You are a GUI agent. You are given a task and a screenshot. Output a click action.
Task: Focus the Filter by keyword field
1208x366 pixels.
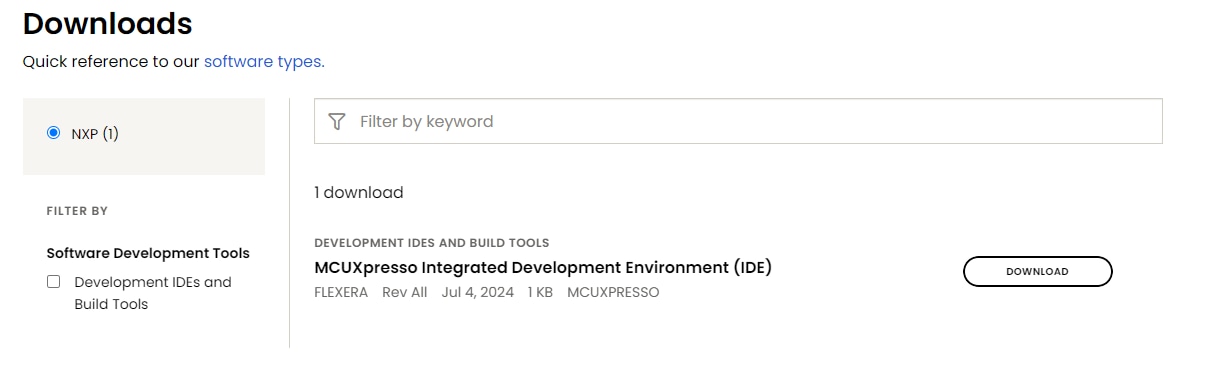tap(738, 121)
